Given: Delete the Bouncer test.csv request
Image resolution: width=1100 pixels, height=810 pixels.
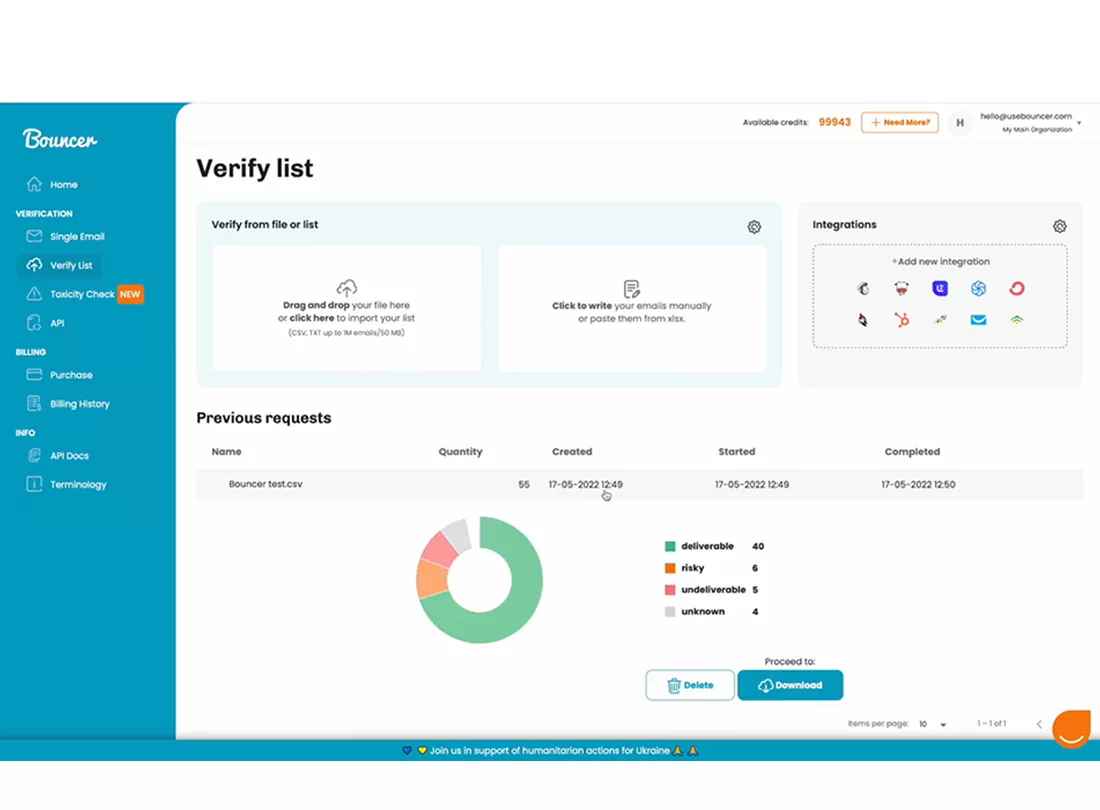Looking at the screenshot, I should click(690, 685).
